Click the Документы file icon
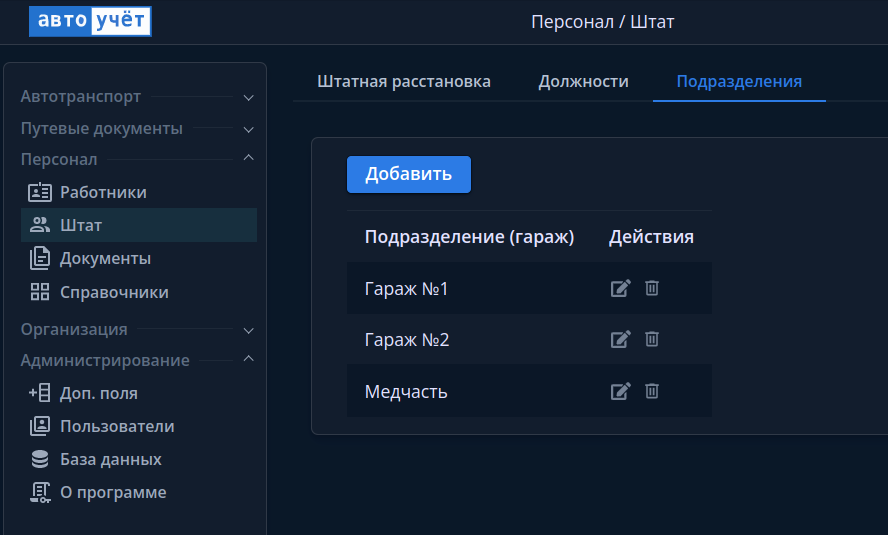The width and height of the screenshot is (888, 535). click(x=40, y=258)
